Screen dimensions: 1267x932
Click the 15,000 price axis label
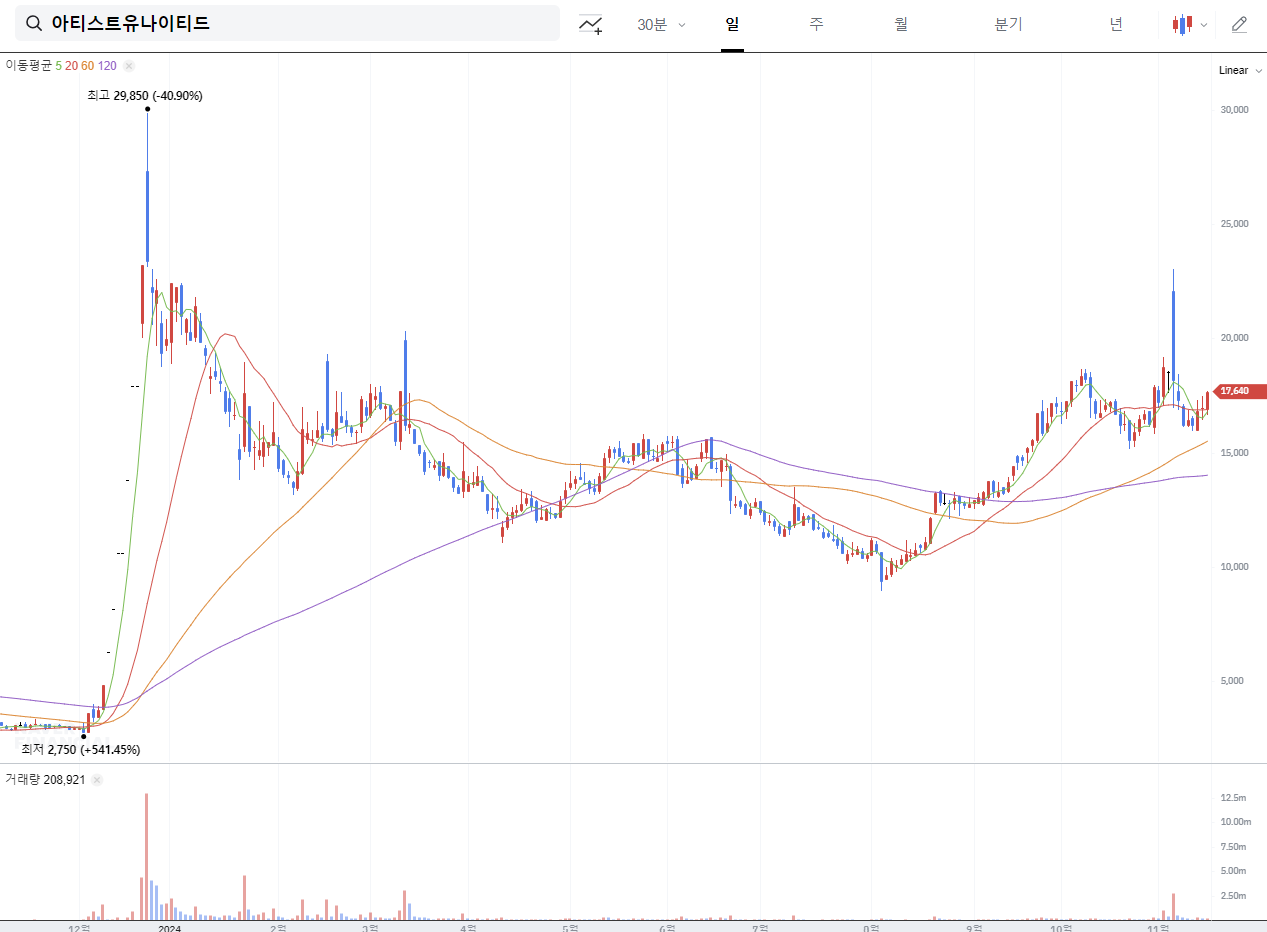(1234, 453)
